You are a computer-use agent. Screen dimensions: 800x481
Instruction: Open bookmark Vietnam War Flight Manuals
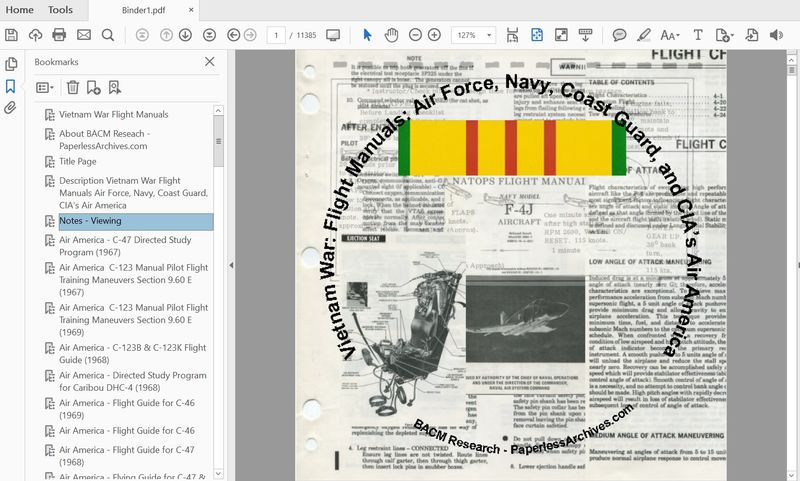tap(113, 114)
